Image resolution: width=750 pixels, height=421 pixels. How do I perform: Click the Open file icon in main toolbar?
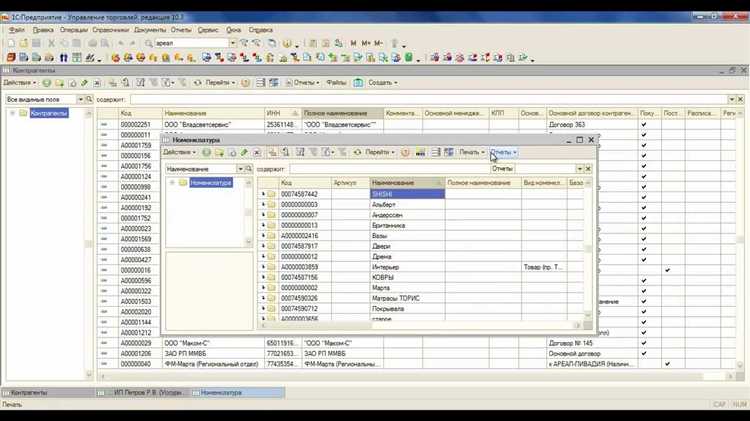pyautogui.click(x=23, y=43)
